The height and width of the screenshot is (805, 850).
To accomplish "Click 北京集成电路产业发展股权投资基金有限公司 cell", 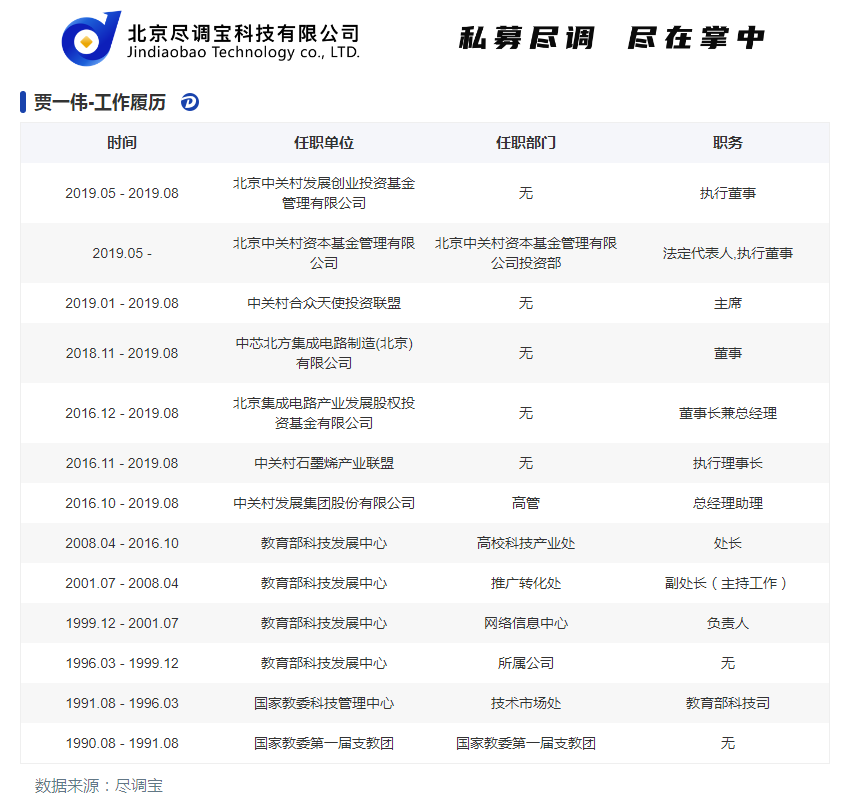I will [324, 413].
